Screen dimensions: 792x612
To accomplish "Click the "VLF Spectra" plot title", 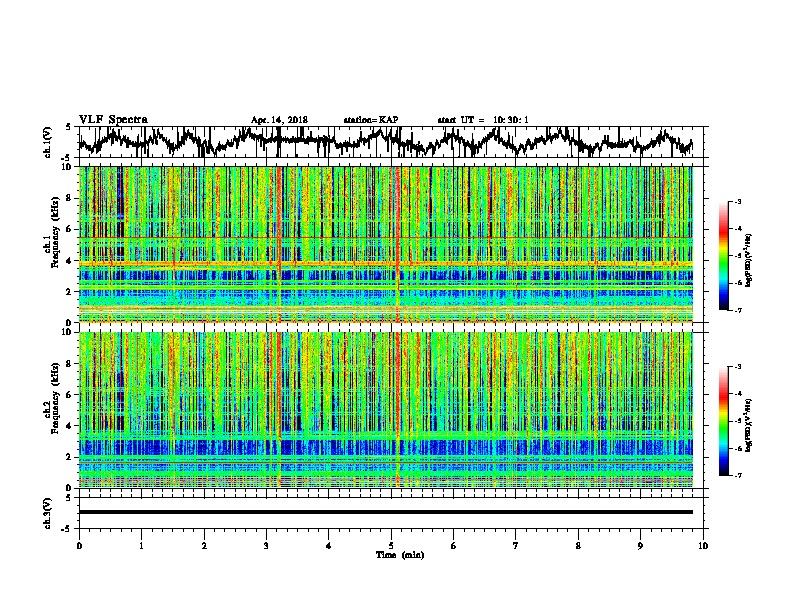I will (x=113, y=120).
